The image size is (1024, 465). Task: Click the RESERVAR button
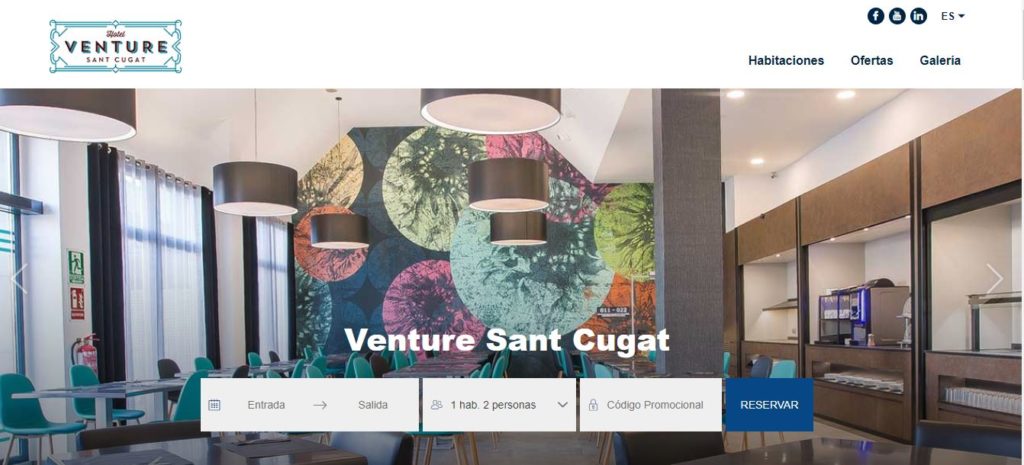769,405
